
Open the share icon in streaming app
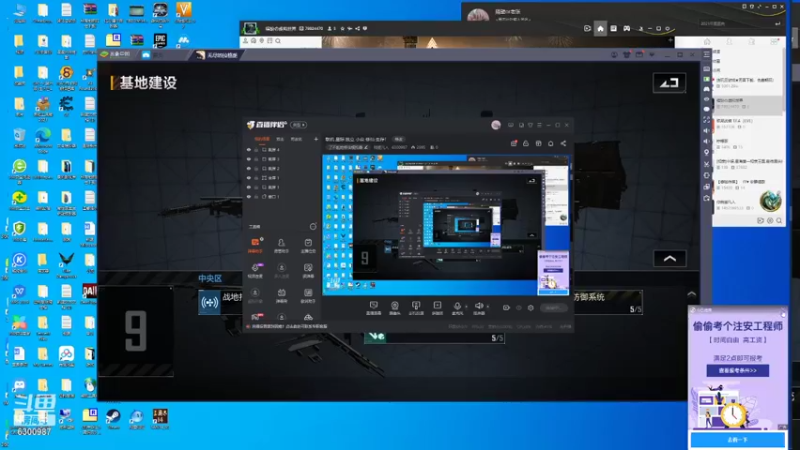pos(563,144)
